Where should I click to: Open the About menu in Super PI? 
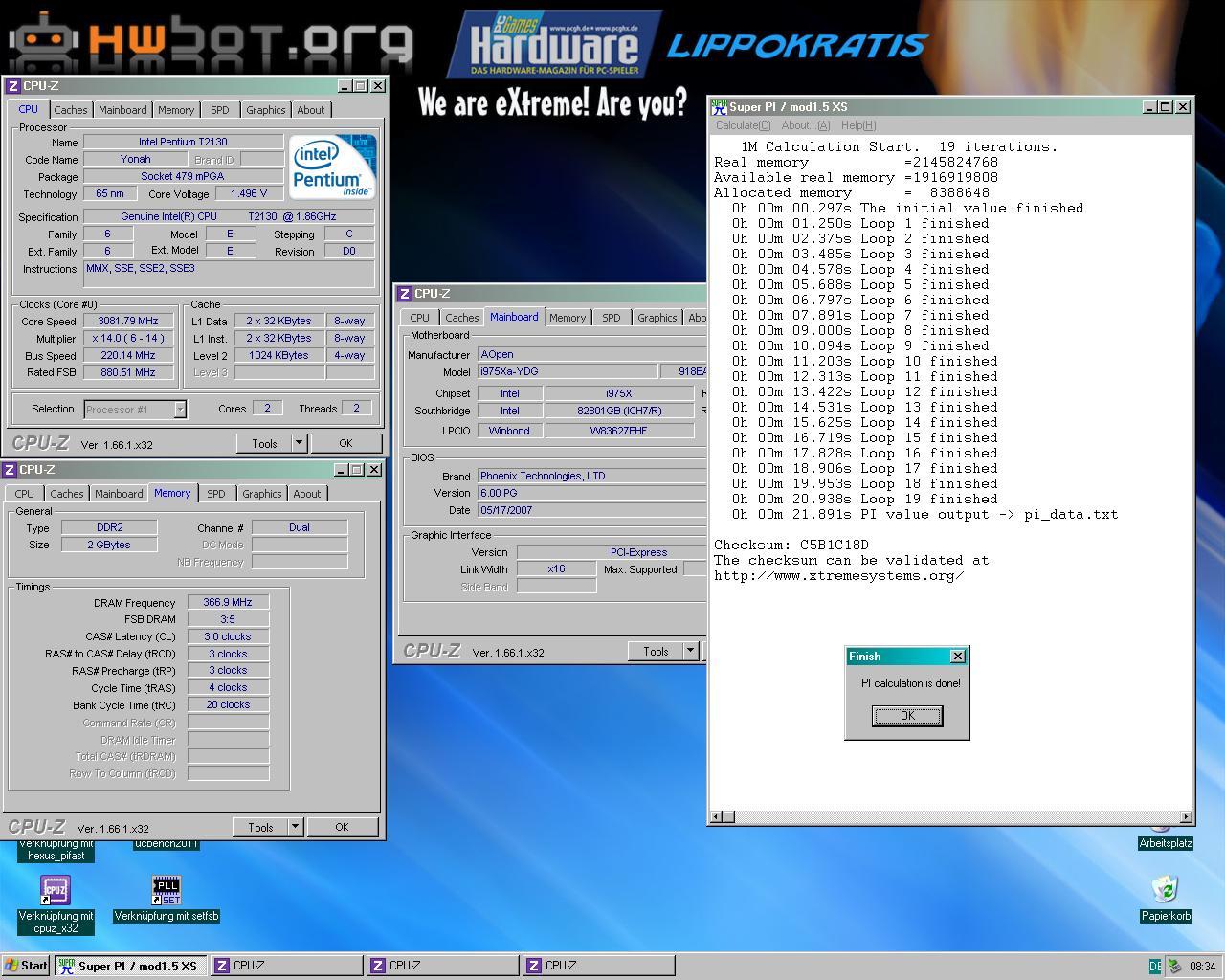(x=805, y=125)
